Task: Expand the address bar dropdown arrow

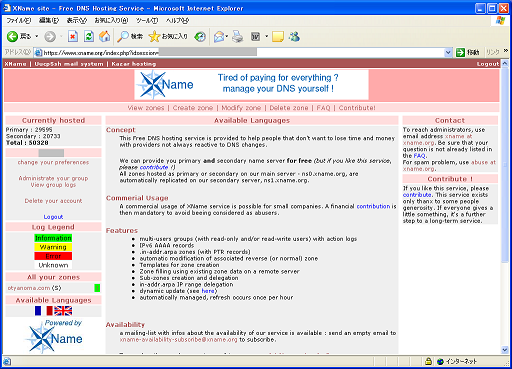Action: [448, 52]
